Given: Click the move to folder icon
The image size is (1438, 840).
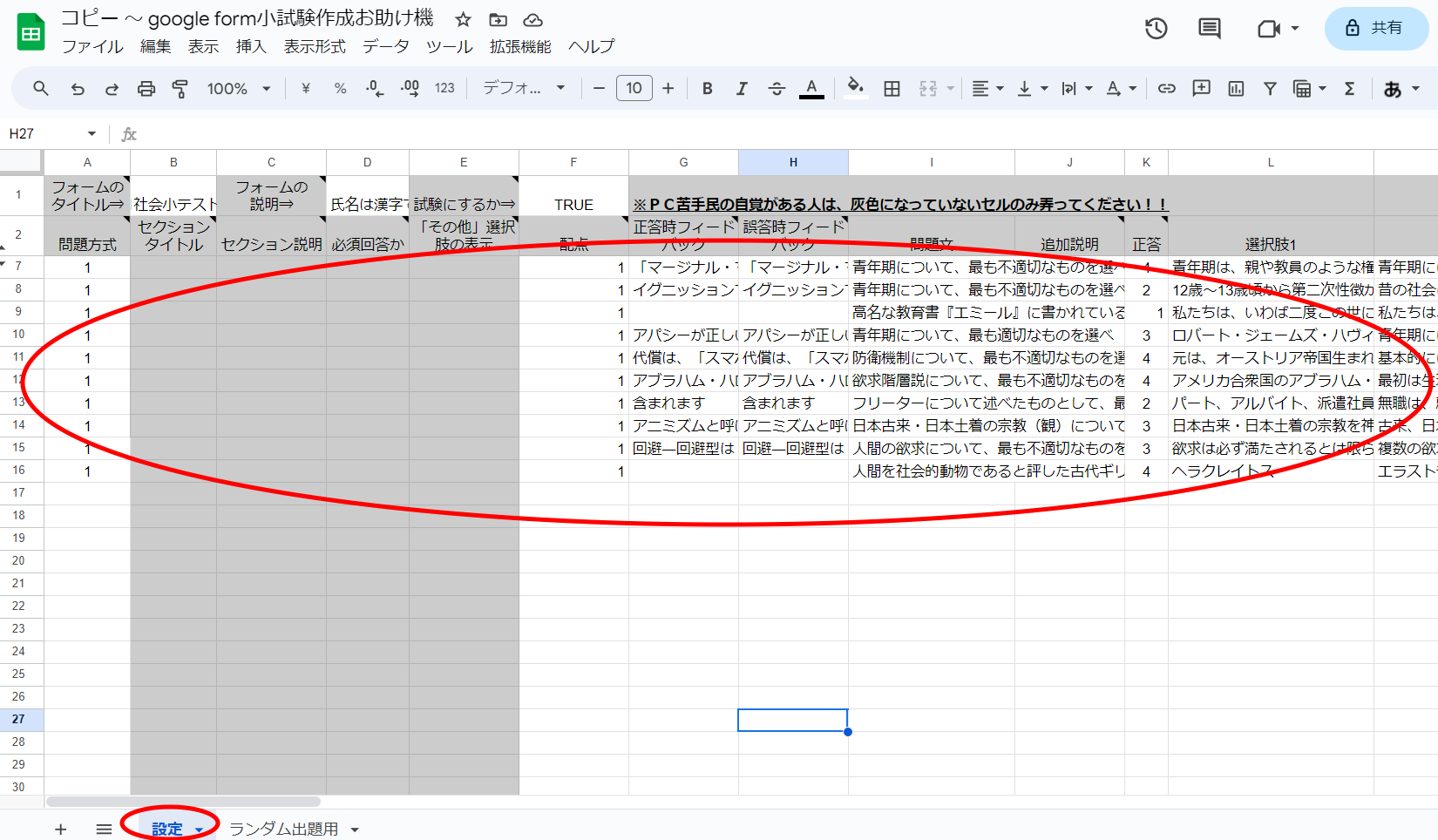Looking at the screenshot, I should pyautogui.click(x=498, y=19).
